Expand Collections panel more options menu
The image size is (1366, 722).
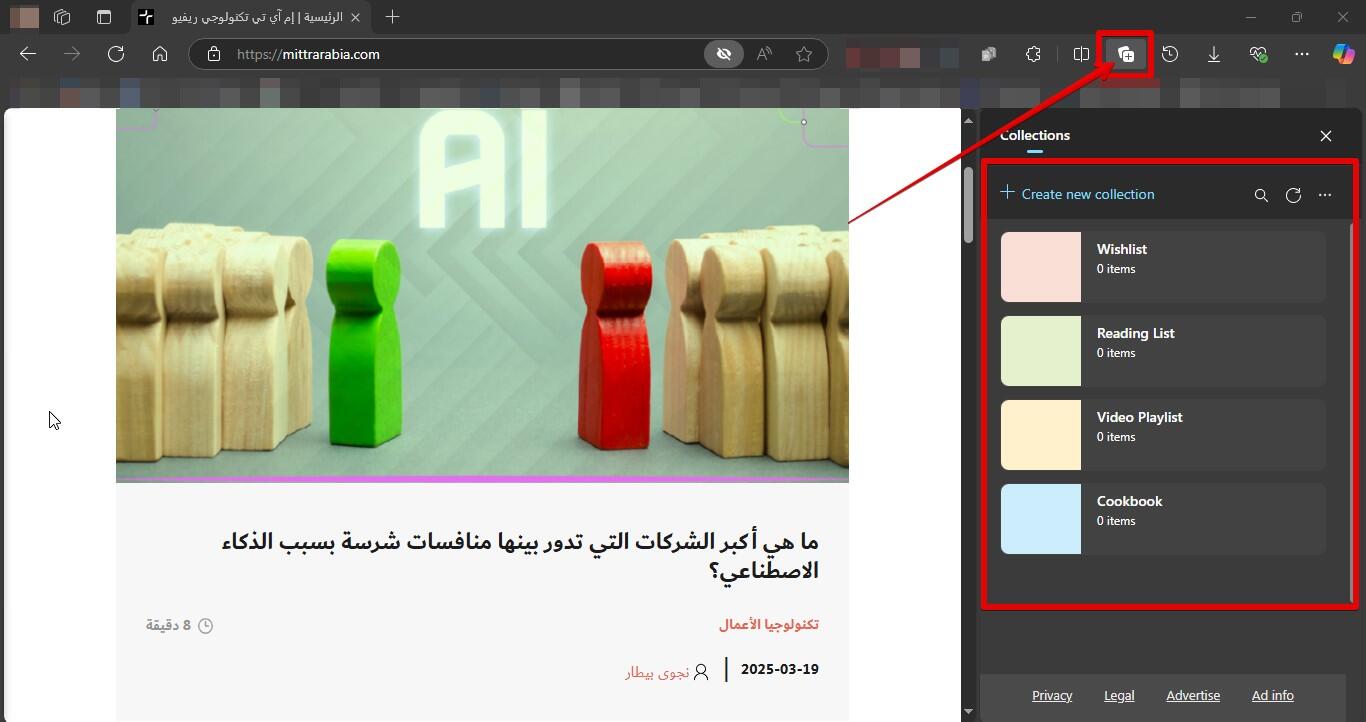point(1325,195)
